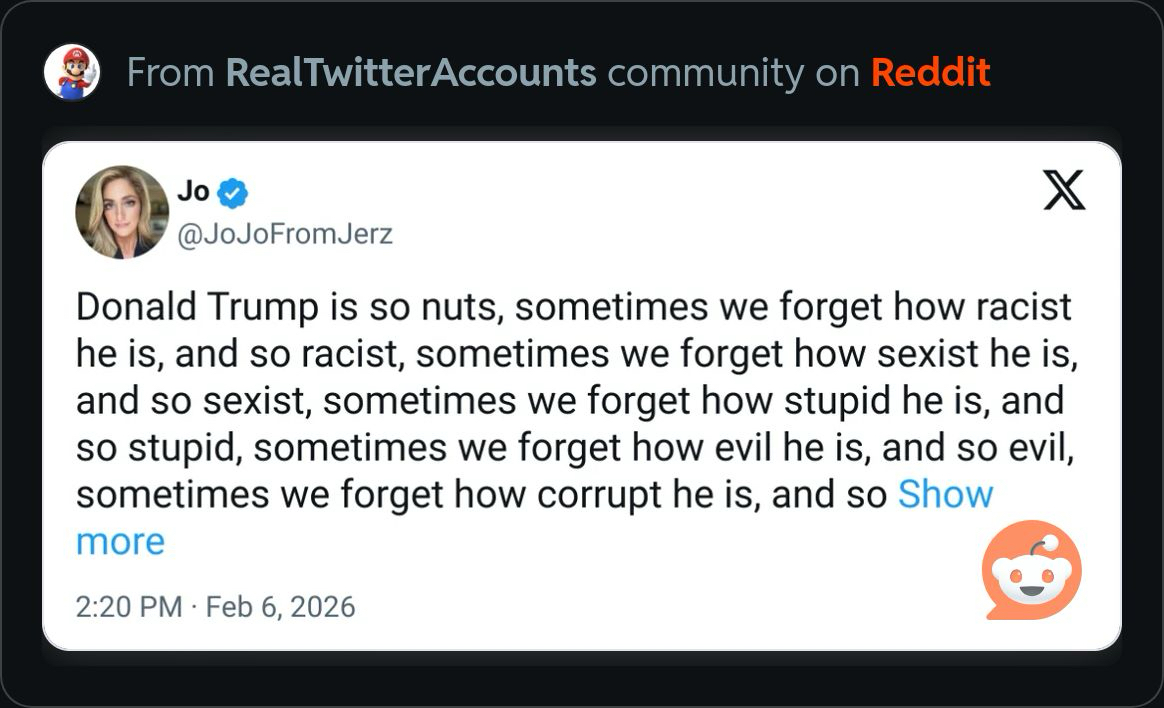The height and width of the screenshot is (708, 1164).
Task: Click the "more" word below tweet text
Action: pos(120,542)
